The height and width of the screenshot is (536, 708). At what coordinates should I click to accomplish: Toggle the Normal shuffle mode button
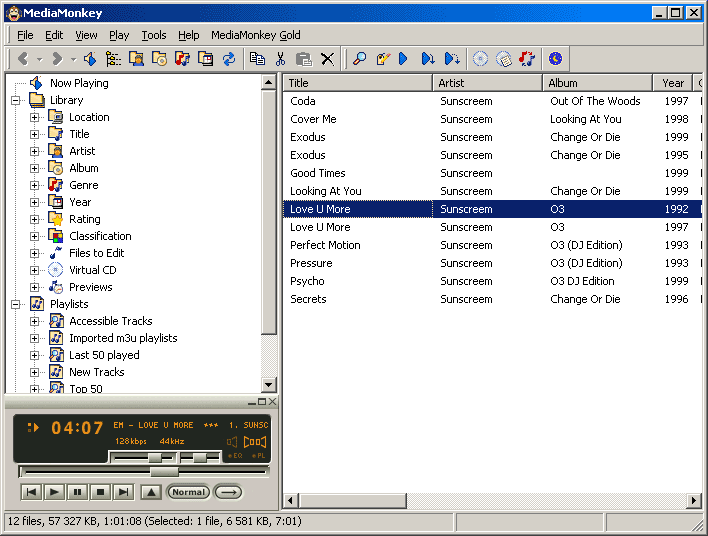(x=188, y=492)
